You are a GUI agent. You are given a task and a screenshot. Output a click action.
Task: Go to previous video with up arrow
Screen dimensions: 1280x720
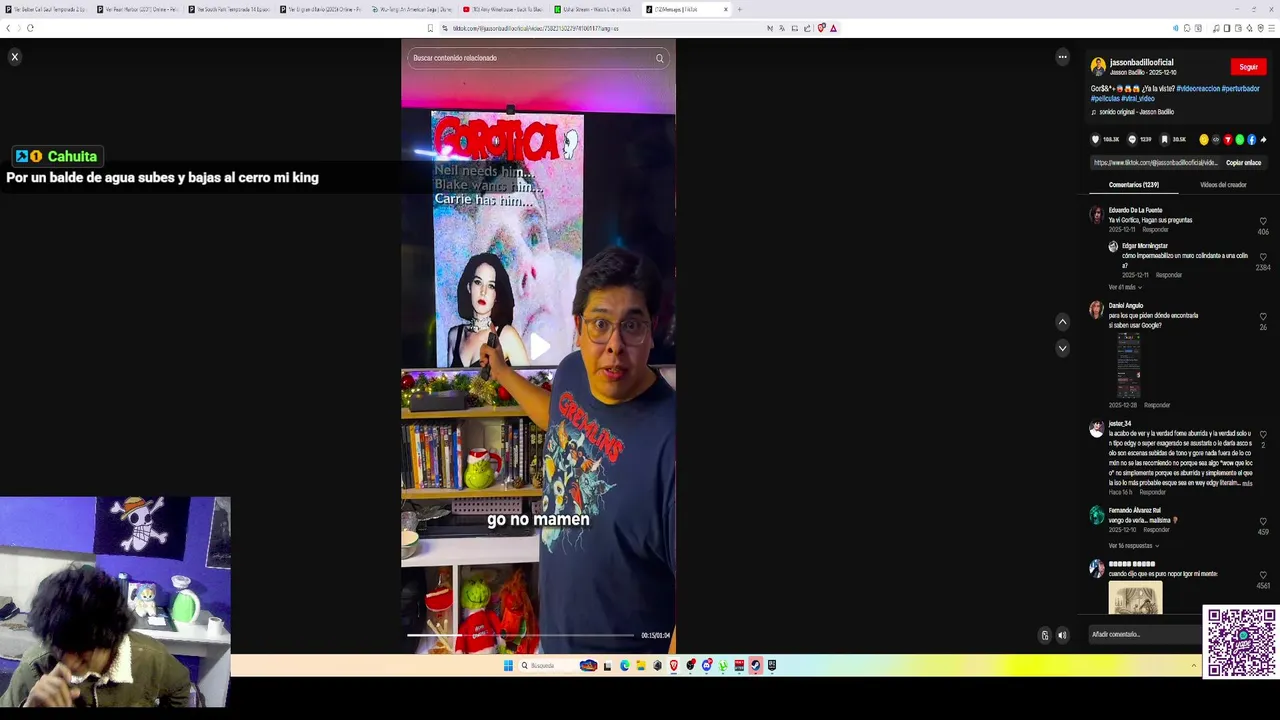click(x=1062, y=322)
